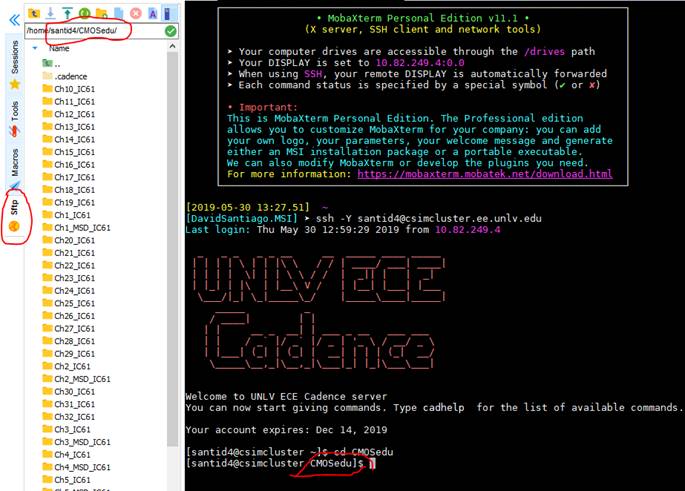Refresh the current folder with green icon
Image resolution: width=685 pixels, height=491 pixels.
pos(84,13)
